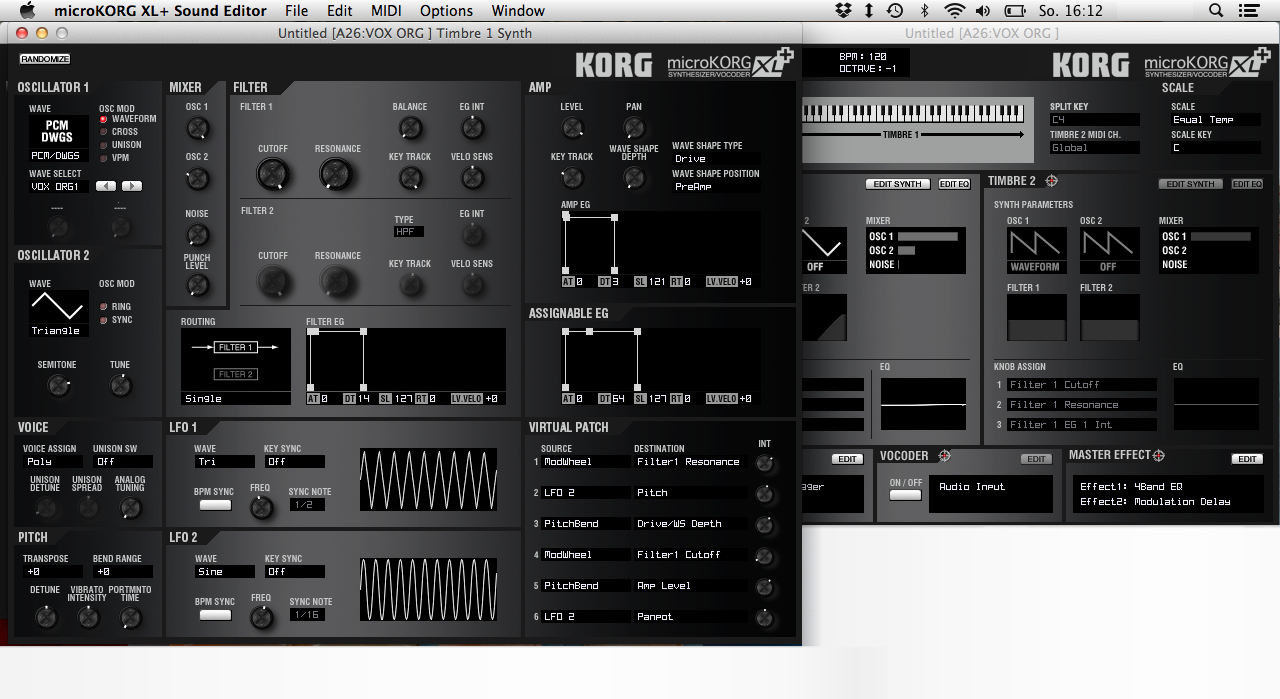Open the Time Machine status icon
1280x699 pixels.
(894, 11)
